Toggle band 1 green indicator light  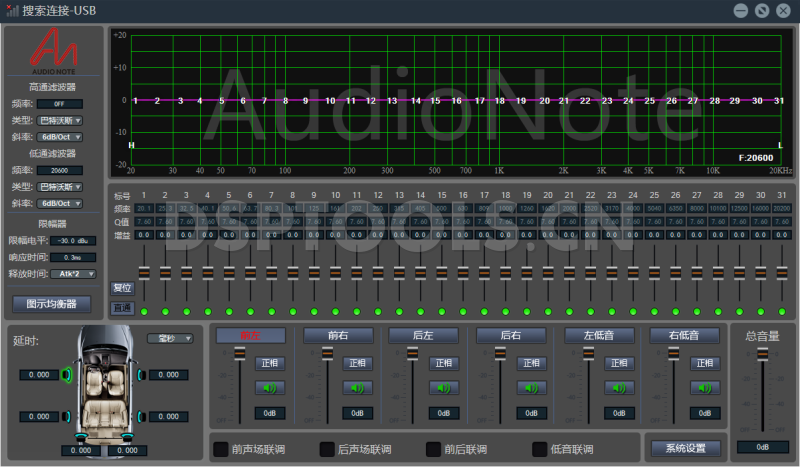coord(144,312)
